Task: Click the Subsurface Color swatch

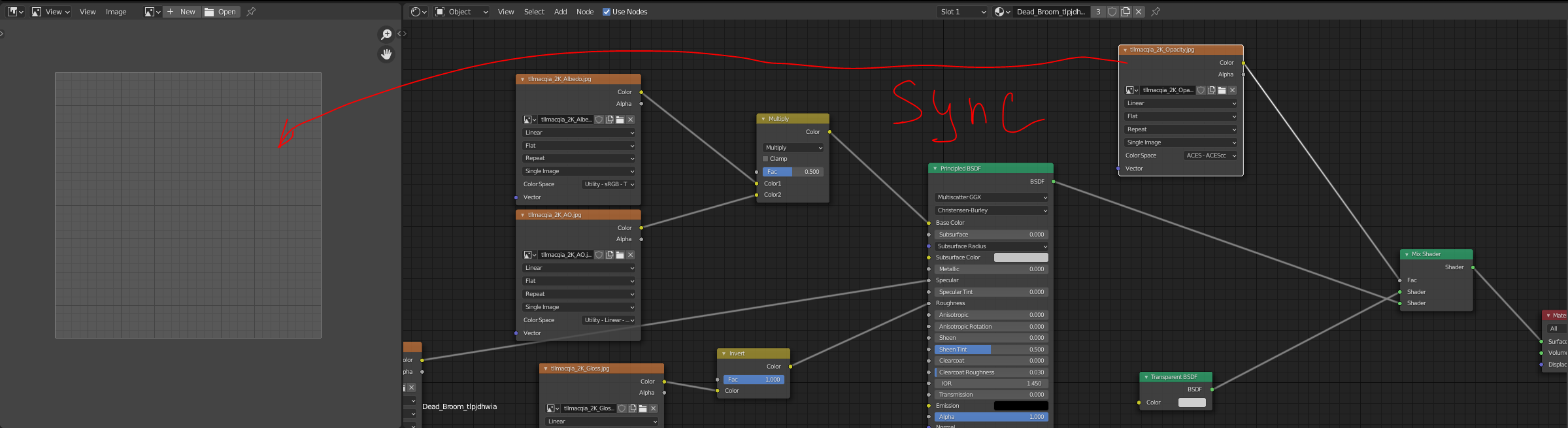Action: [1021, 257]
